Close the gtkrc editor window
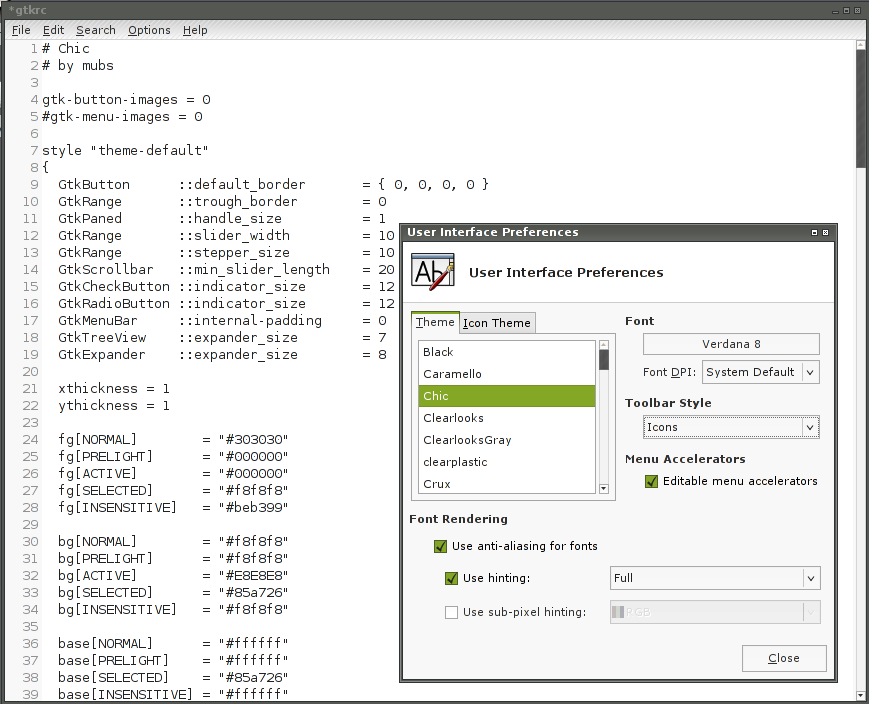This screenshot has height=704, width=869. click(x=857, y=11)
